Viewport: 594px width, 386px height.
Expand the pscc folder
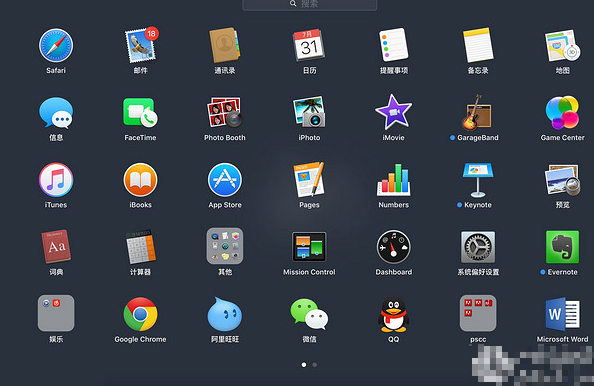[478, 313]
